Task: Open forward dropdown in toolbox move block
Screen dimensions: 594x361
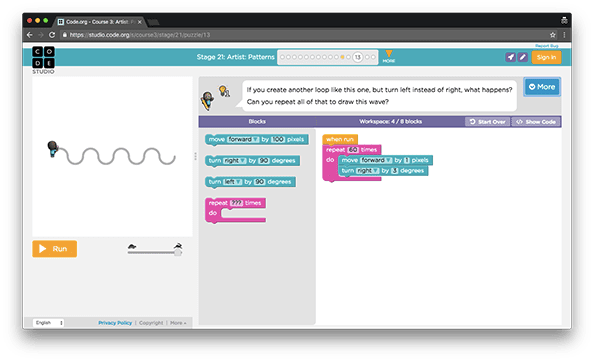Action: 243,139
